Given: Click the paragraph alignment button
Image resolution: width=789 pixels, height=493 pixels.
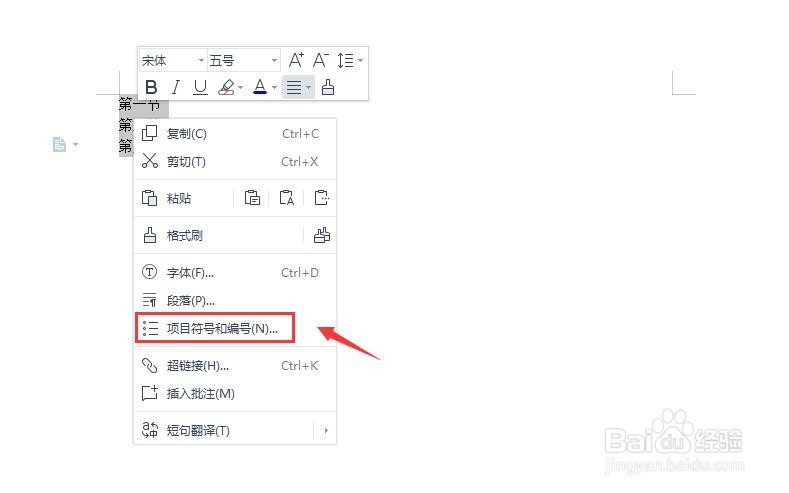Looking at the screenshot, I should pyautogui.click(x=294, y=88).
